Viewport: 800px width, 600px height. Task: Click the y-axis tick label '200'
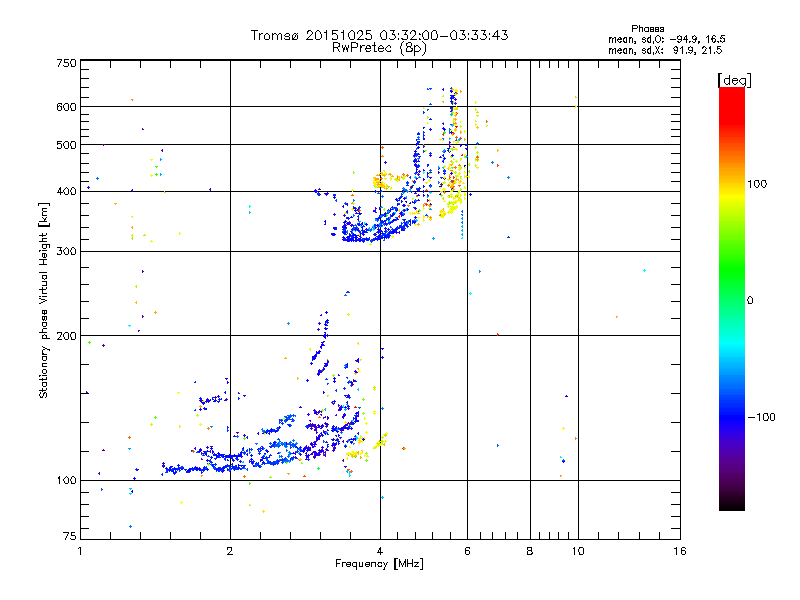pos(66,336)
